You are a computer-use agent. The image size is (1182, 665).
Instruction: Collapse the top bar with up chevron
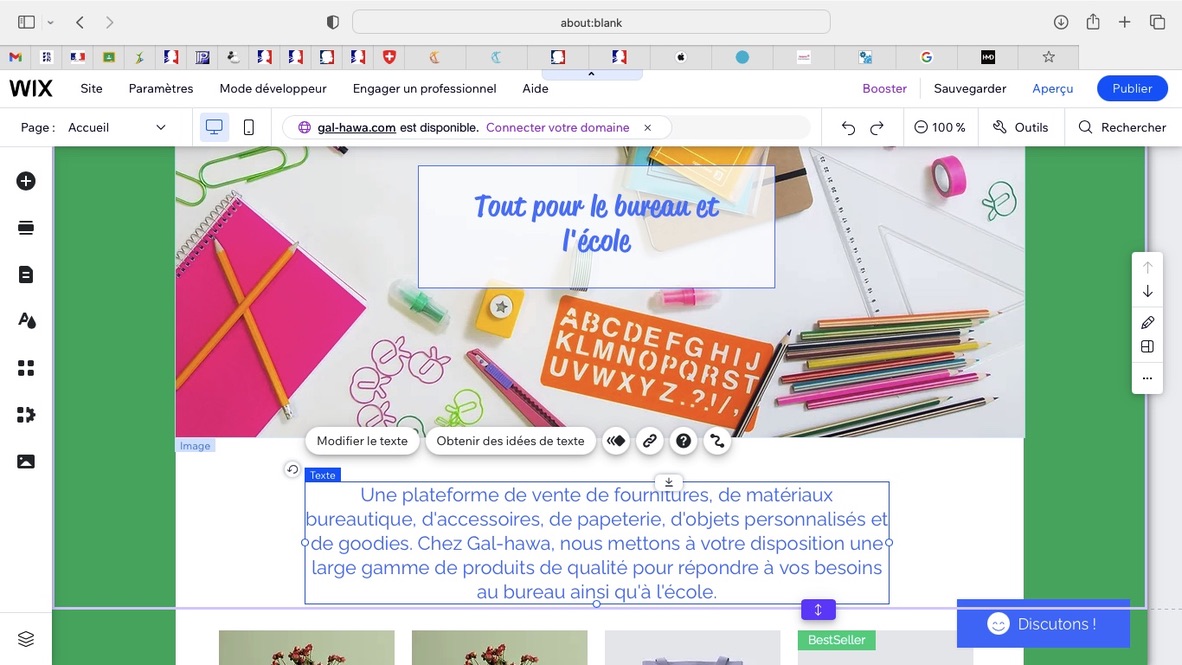tap(591, 74)
